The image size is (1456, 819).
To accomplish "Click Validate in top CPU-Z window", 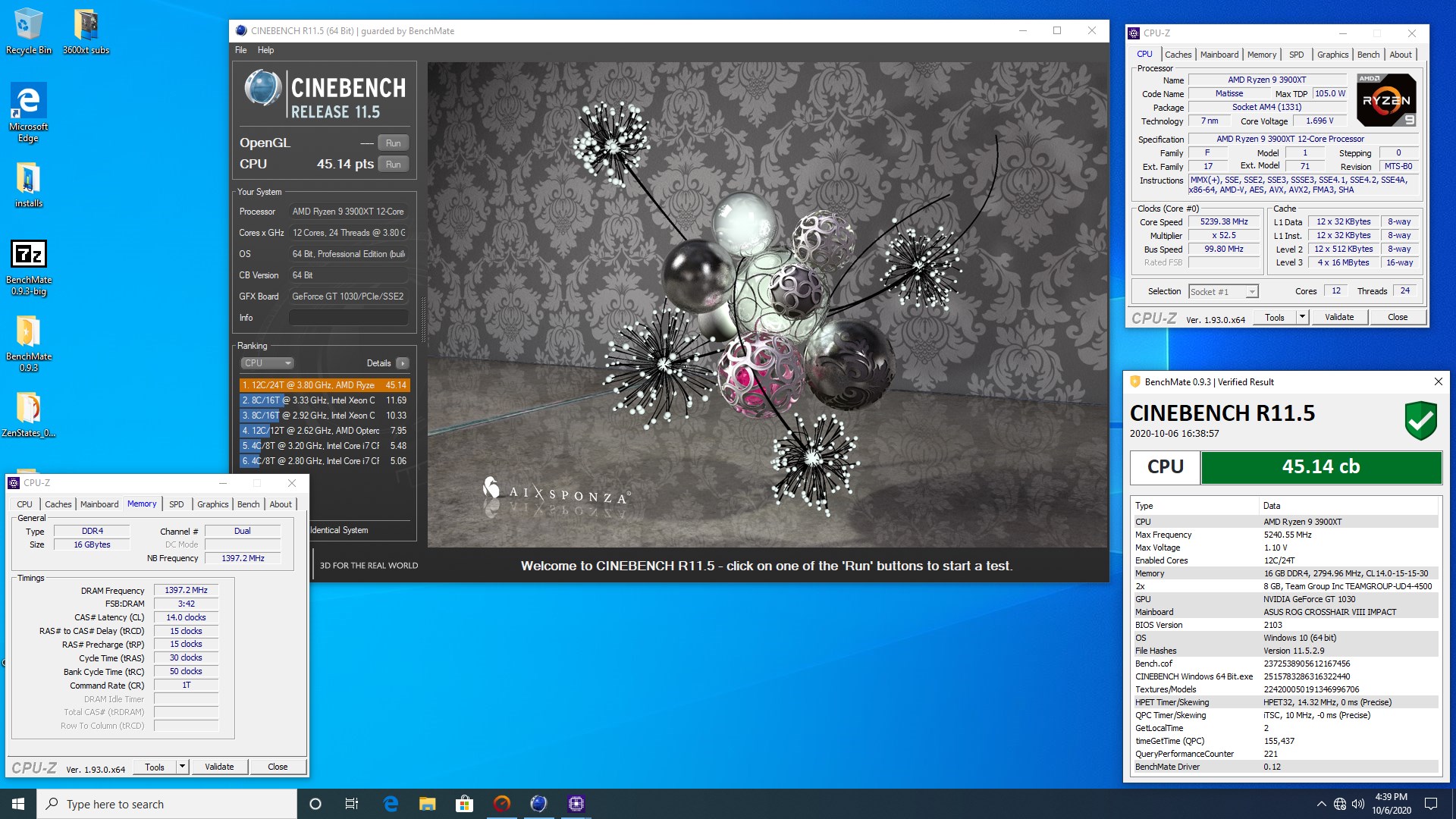I will (1339, 318).
